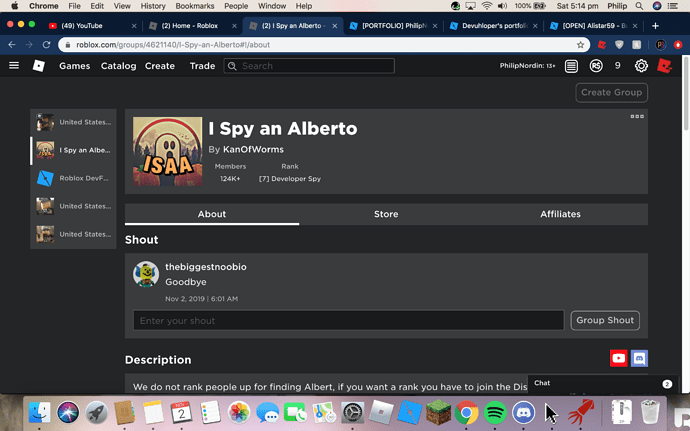690x431 pixels.
Task: Switch to the Affiliates tab
Action: (560, 214)
